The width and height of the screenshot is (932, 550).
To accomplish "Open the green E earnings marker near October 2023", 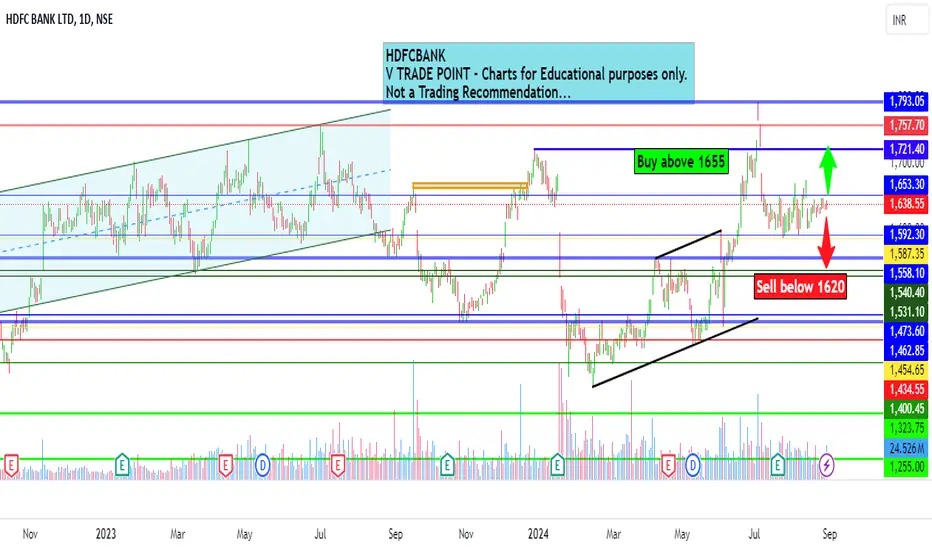I will (447, 466).
